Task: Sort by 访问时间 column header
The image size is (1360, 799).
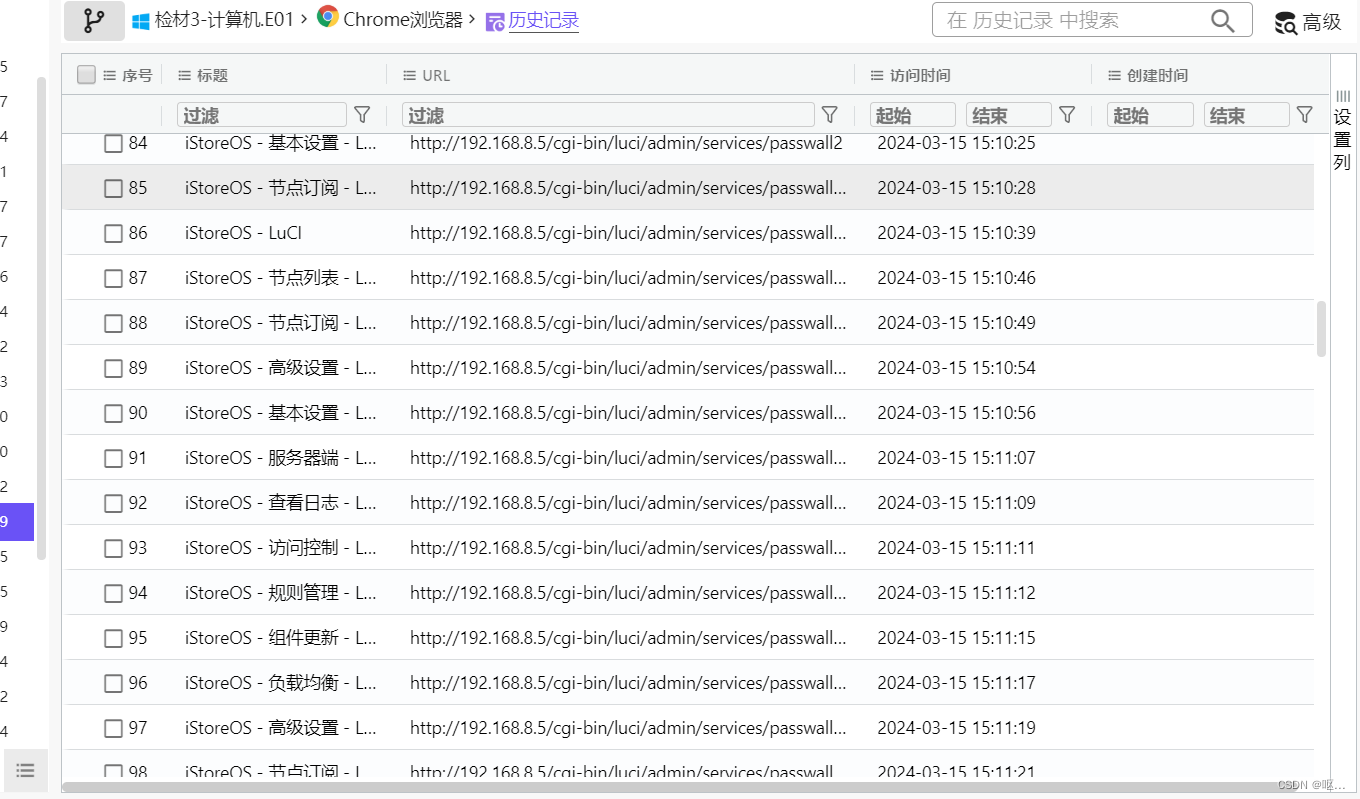Action: click(x=920, y=75)
